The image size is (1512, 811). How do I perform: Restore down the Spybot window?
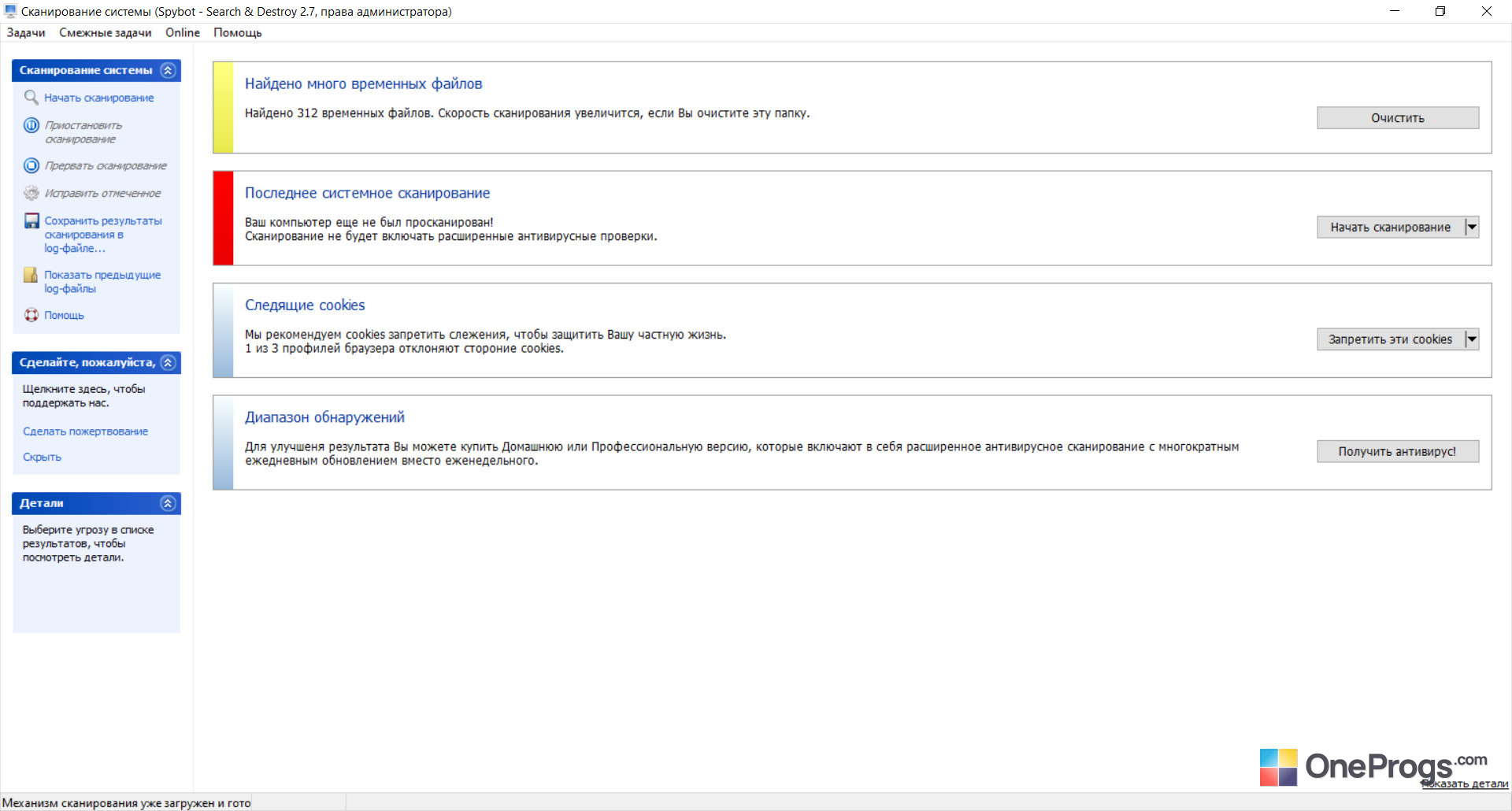pyautogui.click(x=1440, y=11)
